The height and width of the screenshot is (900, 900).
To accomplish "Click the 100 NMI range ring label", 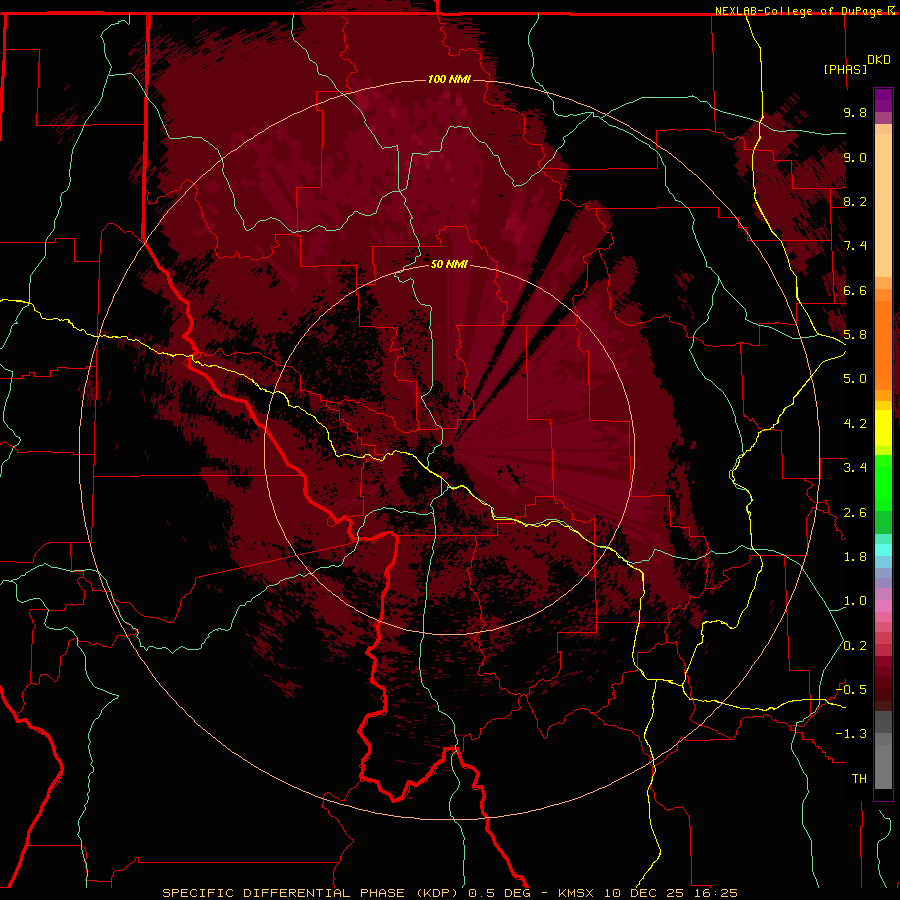I will pos(449,79).
